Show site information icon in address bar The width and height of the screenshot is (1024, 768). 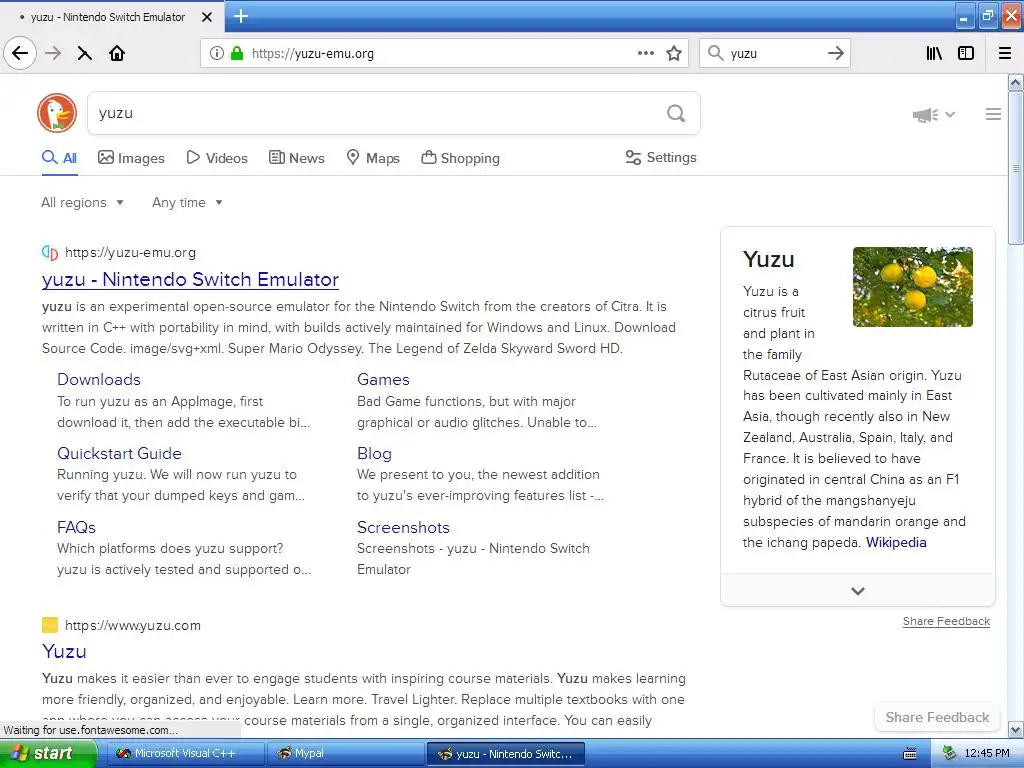pos(217,53)
